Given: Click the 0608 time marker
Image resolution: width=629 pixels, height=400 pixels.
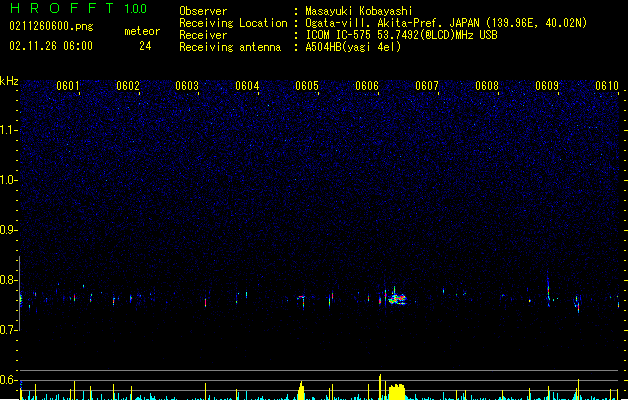Looking at the screenshot, I should pyautogui.click(x=487, y=86).
